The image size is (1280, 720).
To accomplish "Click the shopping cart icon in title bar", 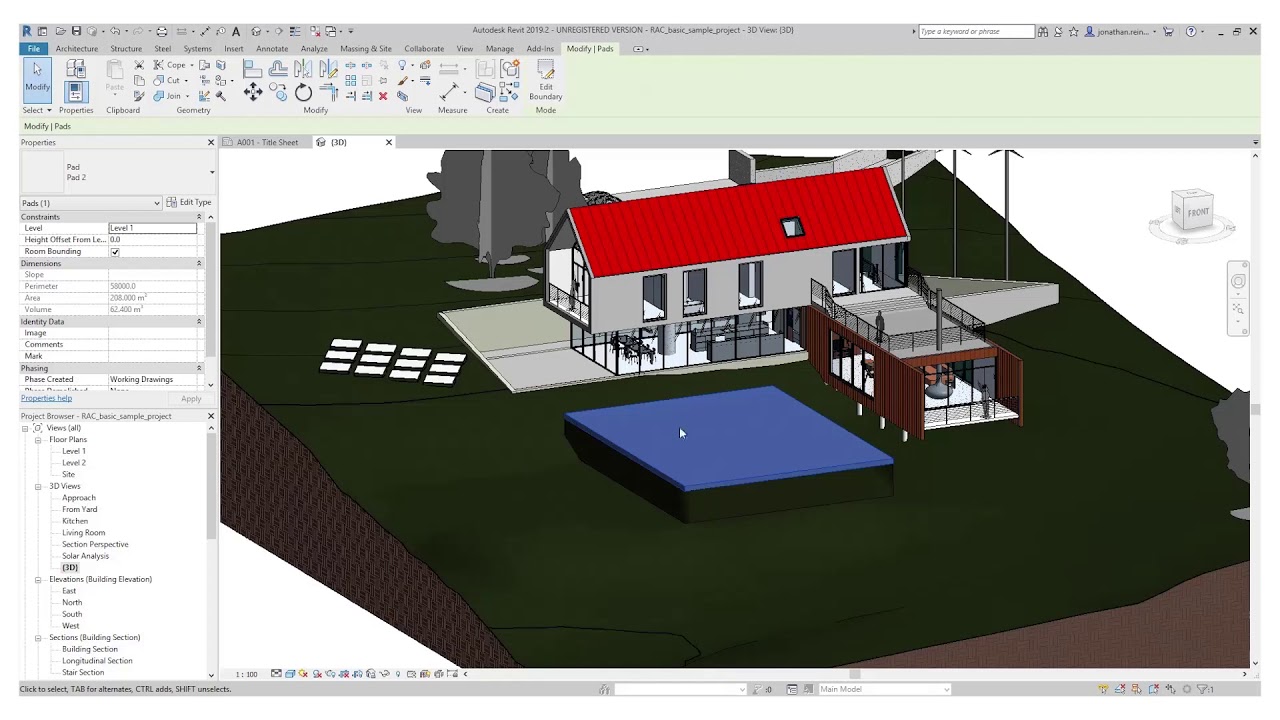I will pyautogui.click(x=1167, y=31).
